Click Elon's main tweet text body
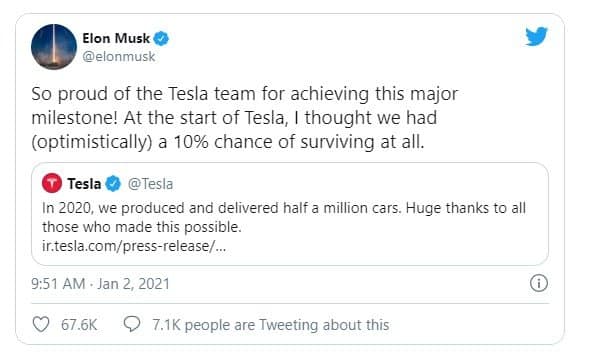The image size is (591, 360). pyautogui.click(x=245, y=118)
